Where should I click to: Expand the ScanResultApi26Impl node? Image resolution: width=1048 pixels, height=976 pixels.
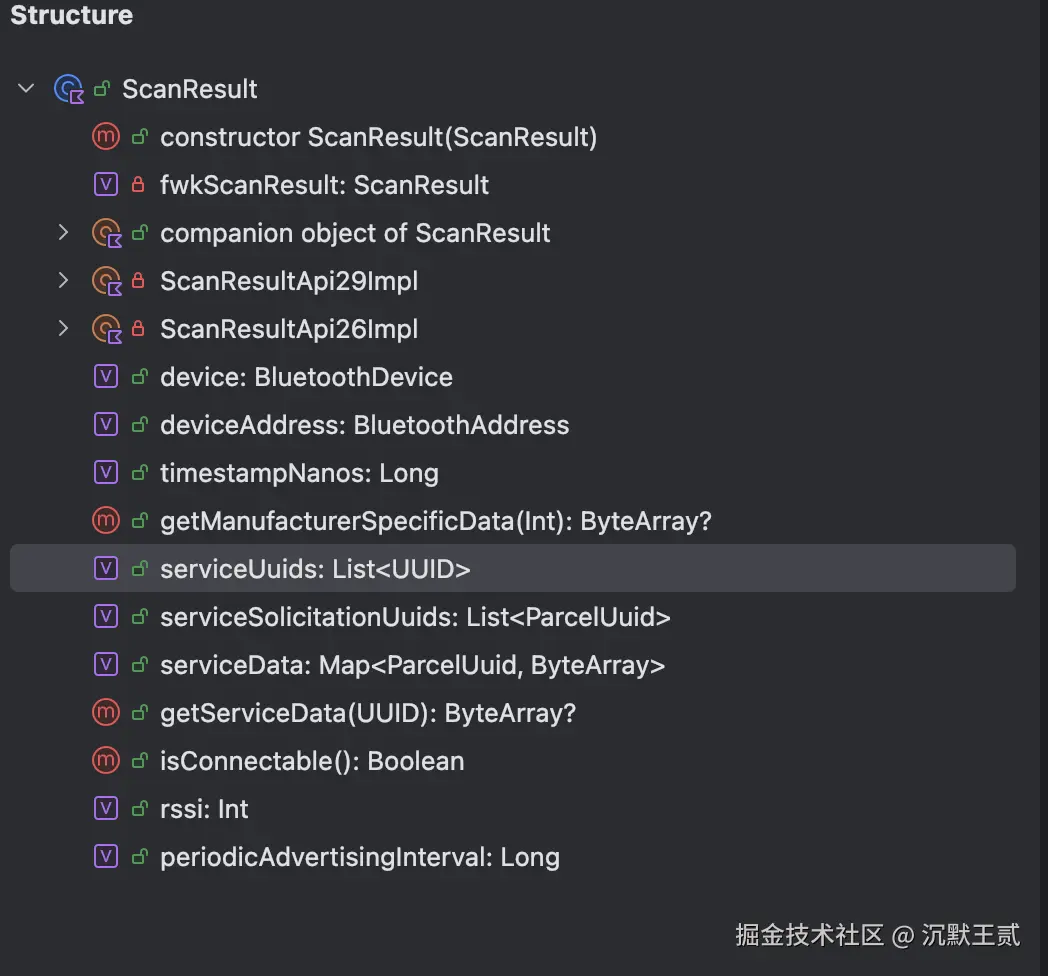(x=63, y=328)
